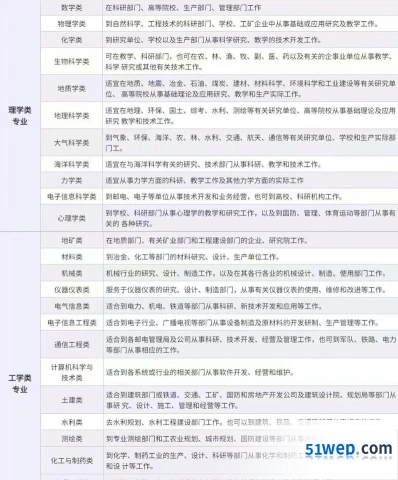Select the 地矿类 cell
The height and width of the screenshot is (480, 398).
coord(72,240)
